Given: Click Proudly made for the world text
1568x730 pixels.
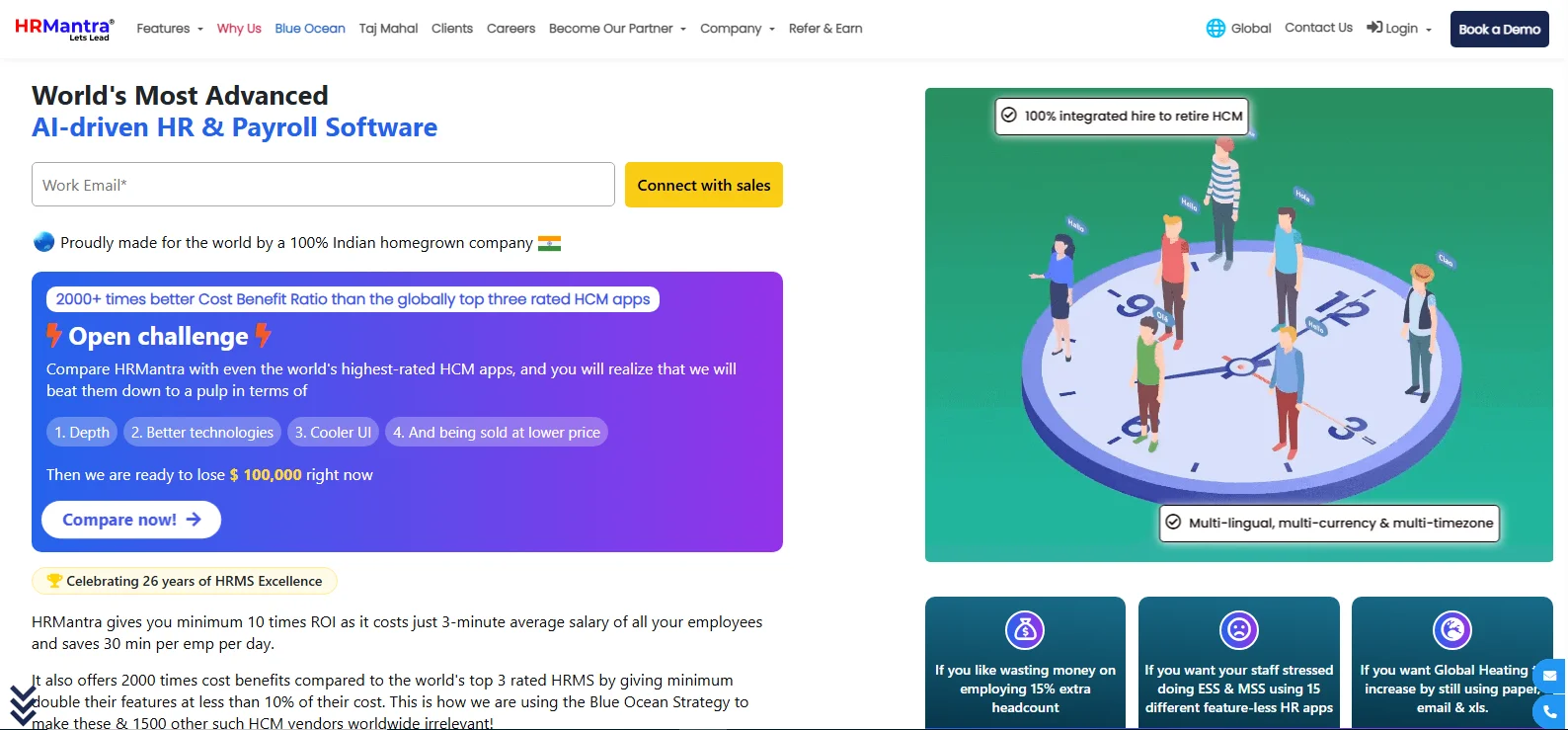Looking at the screenshot, I should pos(296,243).
